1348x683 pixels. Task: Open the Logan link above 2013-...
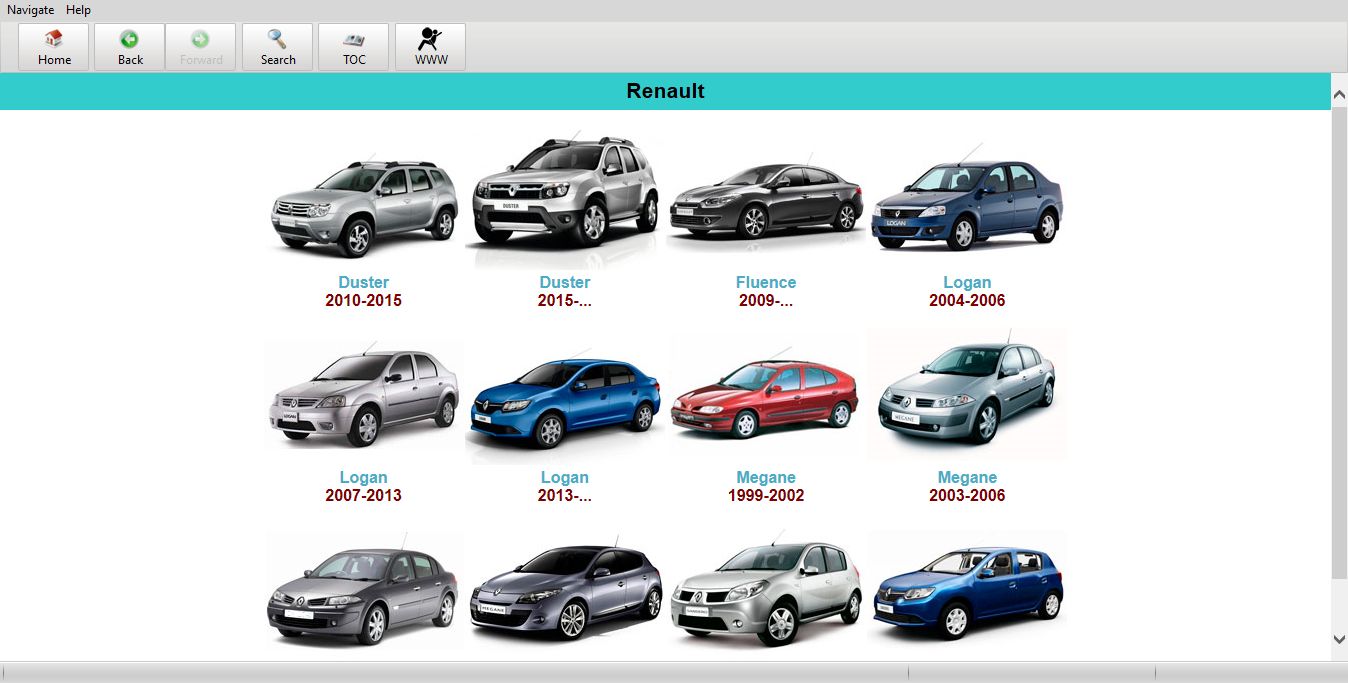coord(565,477)
